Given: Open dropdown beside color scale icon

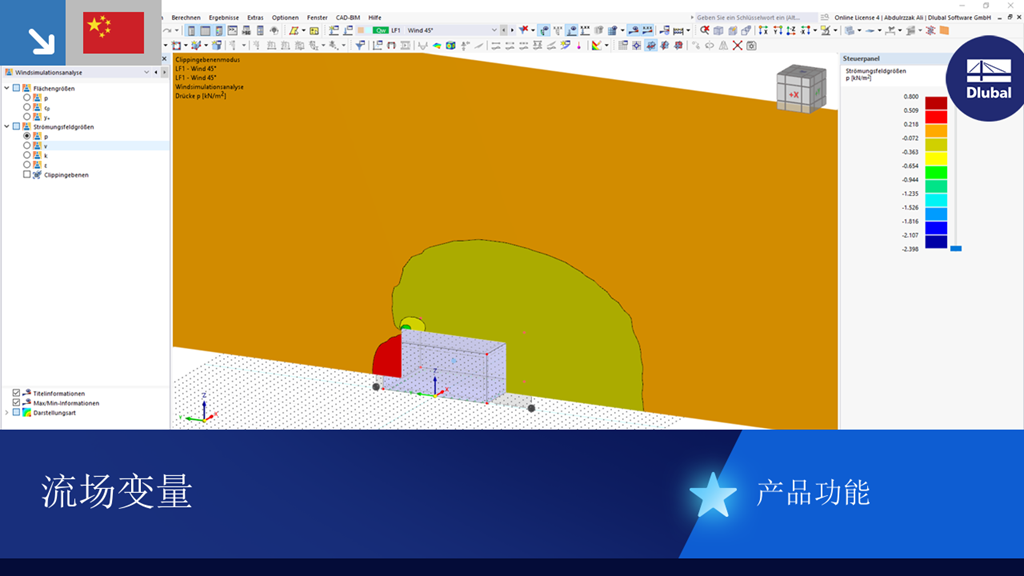Looking at the screenshot, I should coord(607,46).
